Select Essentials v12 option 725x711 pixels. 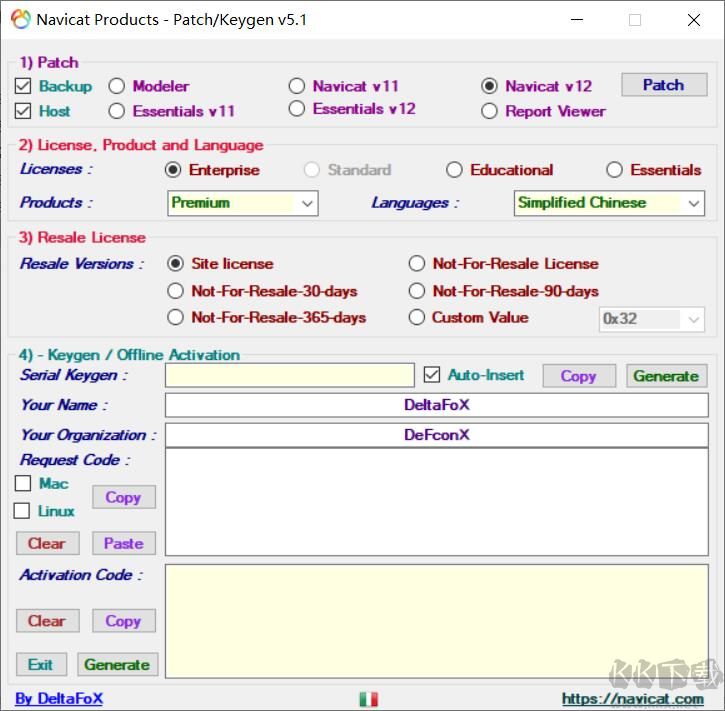pos(296,109)
